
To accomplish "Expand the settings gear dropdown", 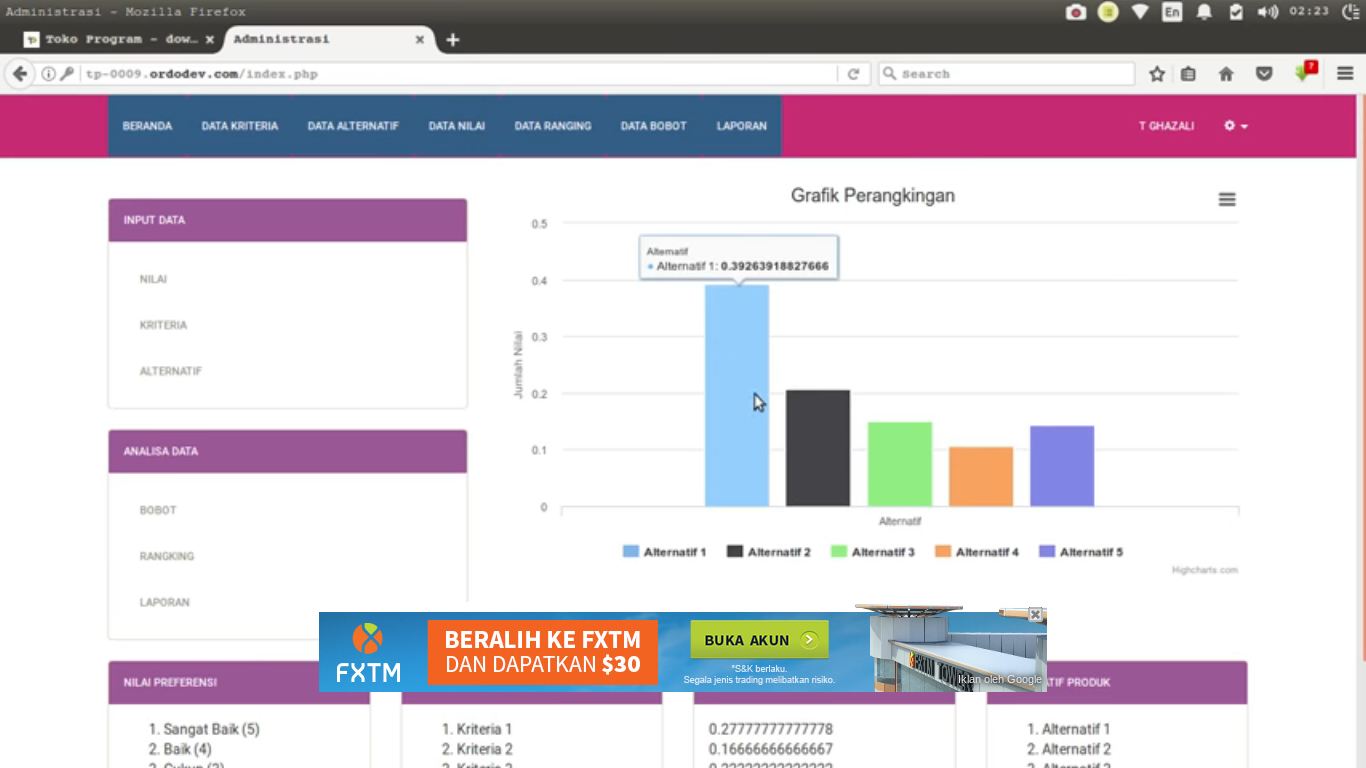I will pyautogui.click(x=1236, y=126).
